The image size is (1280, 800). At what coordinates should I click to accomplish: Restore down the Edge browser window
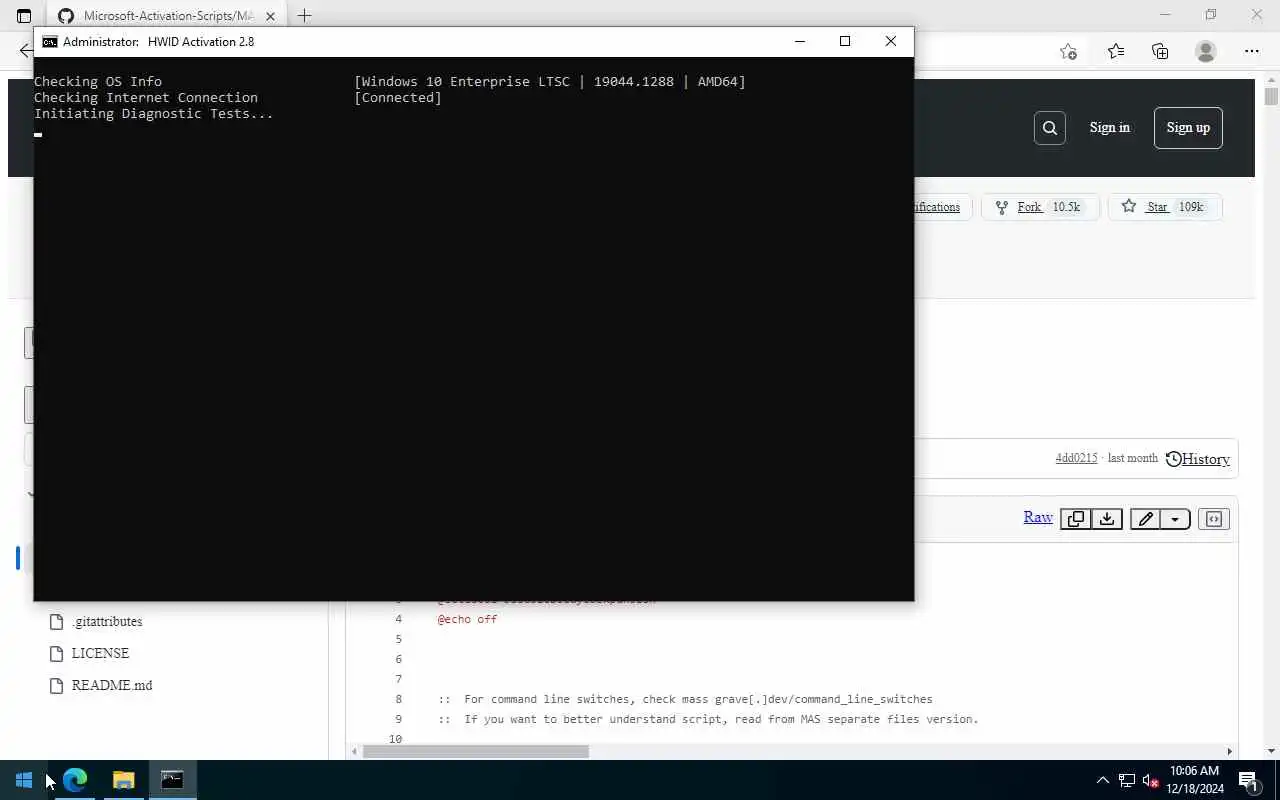pos(1211,15)
